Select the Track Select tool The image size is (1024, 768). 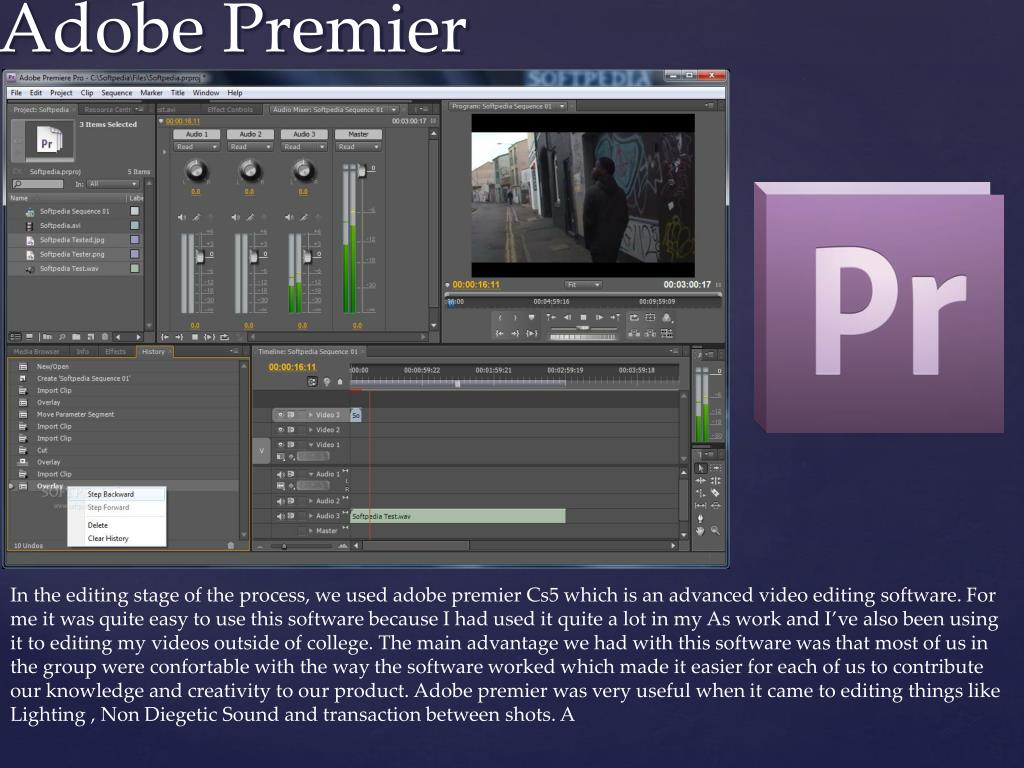(716, 468)
